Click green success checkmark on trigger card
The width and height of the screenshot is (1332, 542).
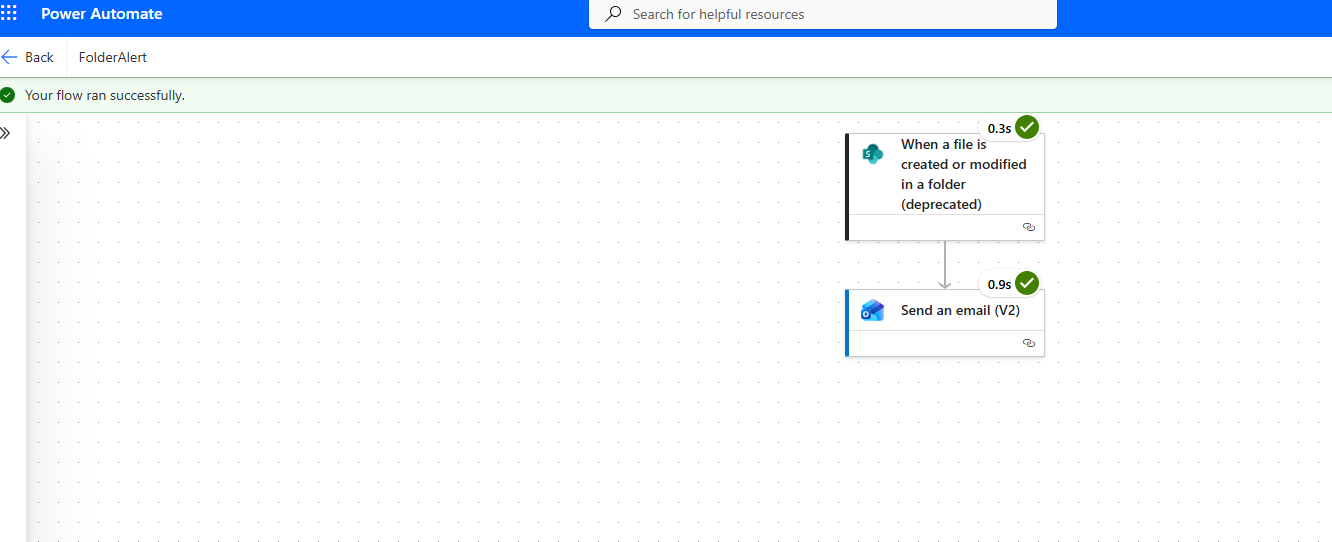[1027, 127]
